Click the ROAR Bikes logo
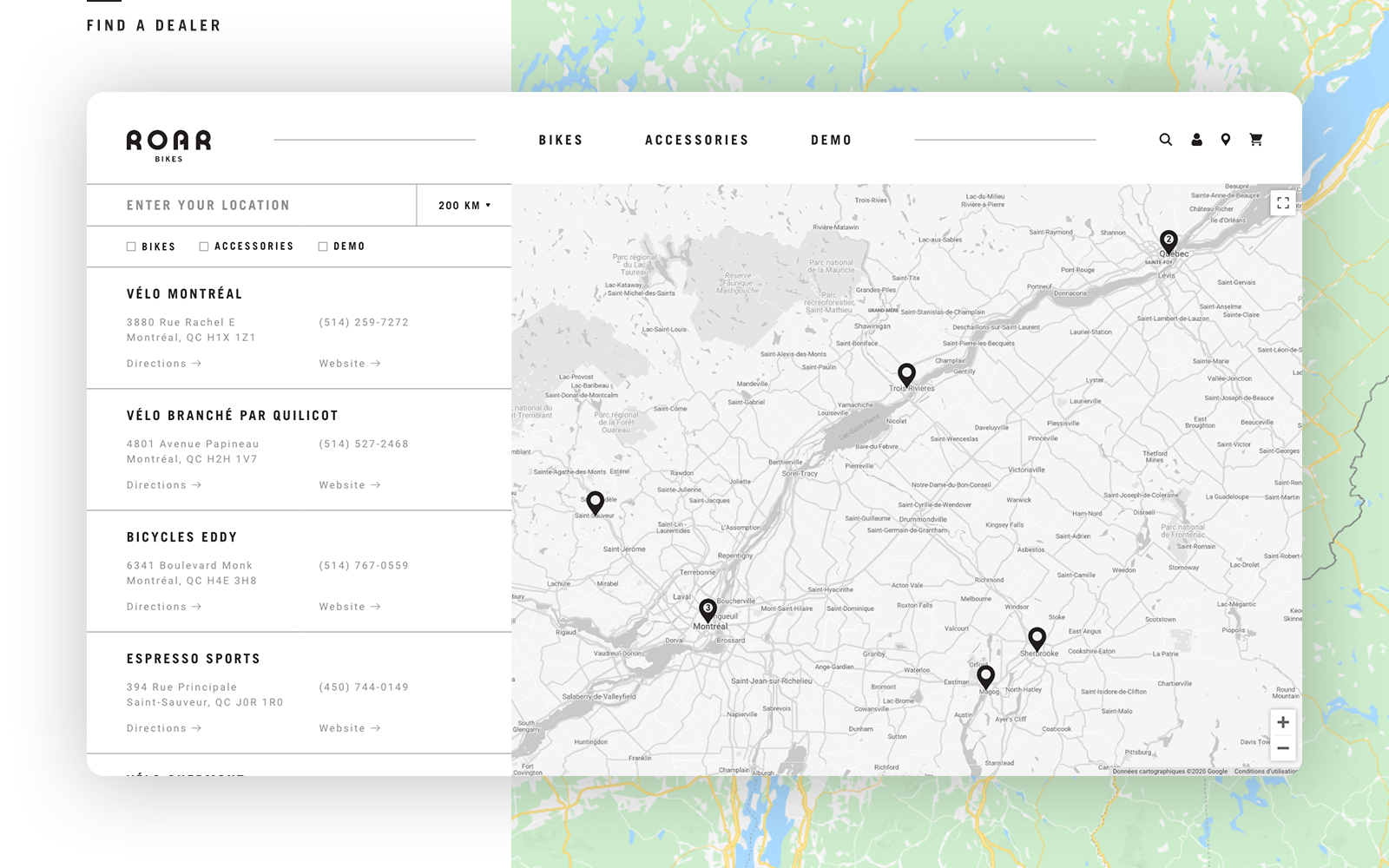Screen dimensions: 1389x868 point(168,144)
